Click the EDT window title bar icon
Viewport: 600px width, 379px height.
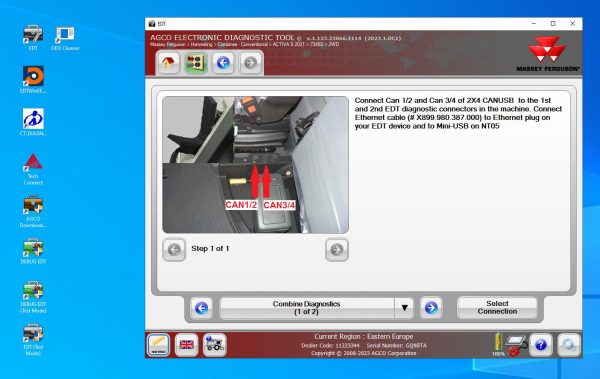pyautogui.click(x=152, y=24)
